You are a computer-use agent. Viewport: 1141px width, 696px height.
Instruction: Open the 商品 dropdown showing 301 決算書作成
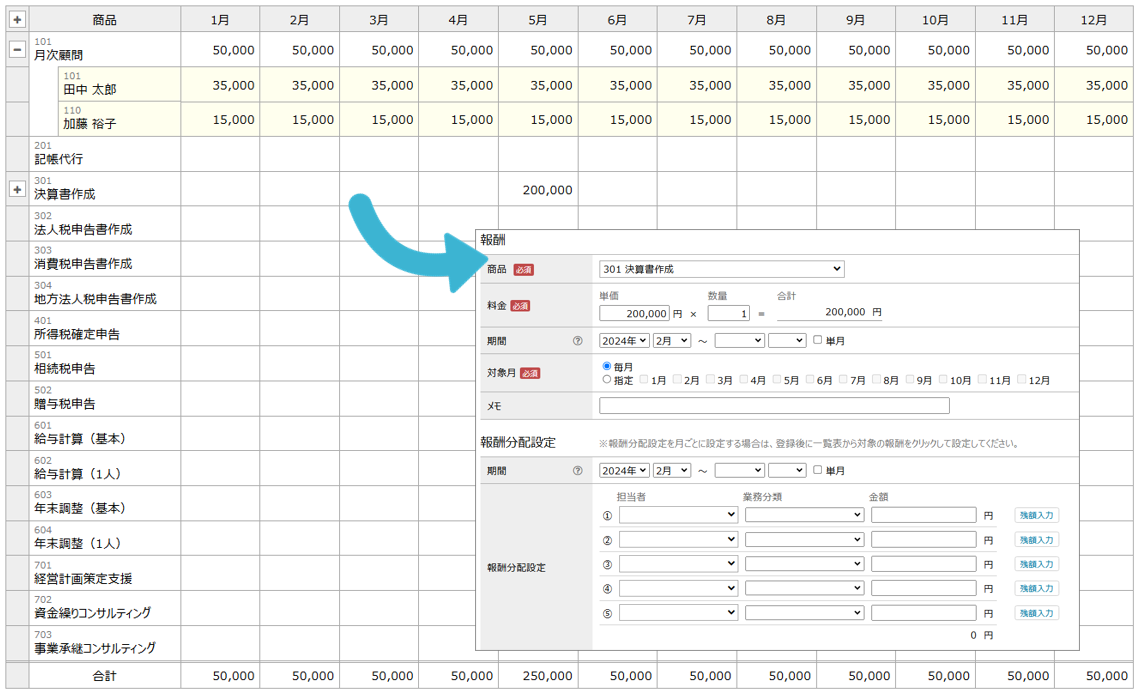point(721,269)
